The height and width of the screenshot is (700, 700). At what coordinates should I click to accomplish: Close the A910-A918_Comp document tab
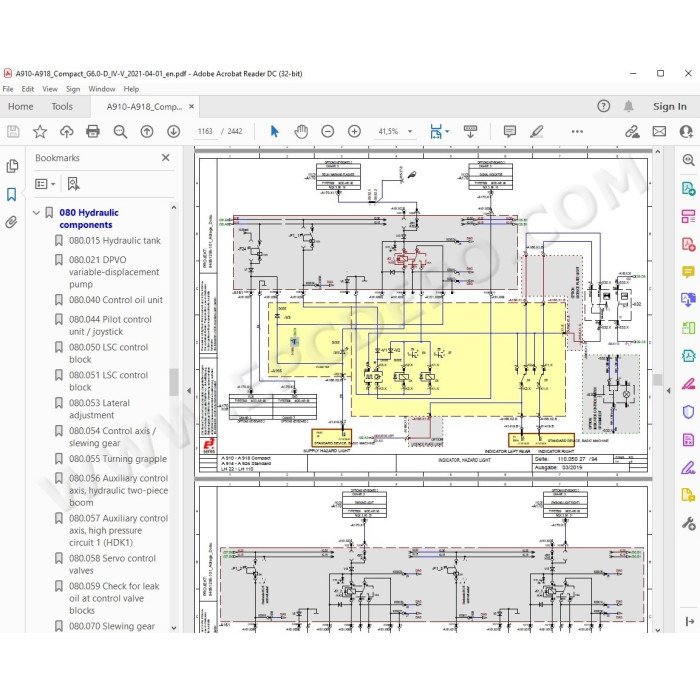tap(192, 106)
